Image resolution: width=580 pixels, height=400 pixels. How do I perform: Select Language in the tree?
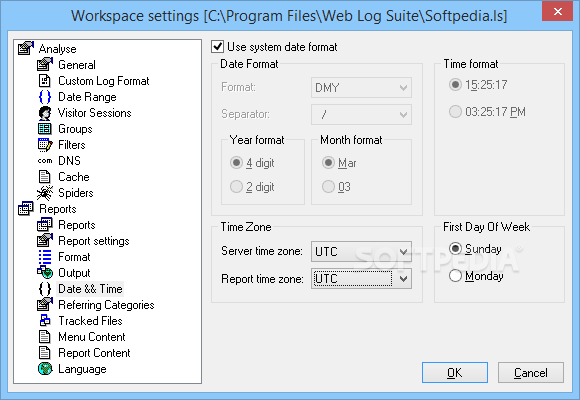coord(82,369)
